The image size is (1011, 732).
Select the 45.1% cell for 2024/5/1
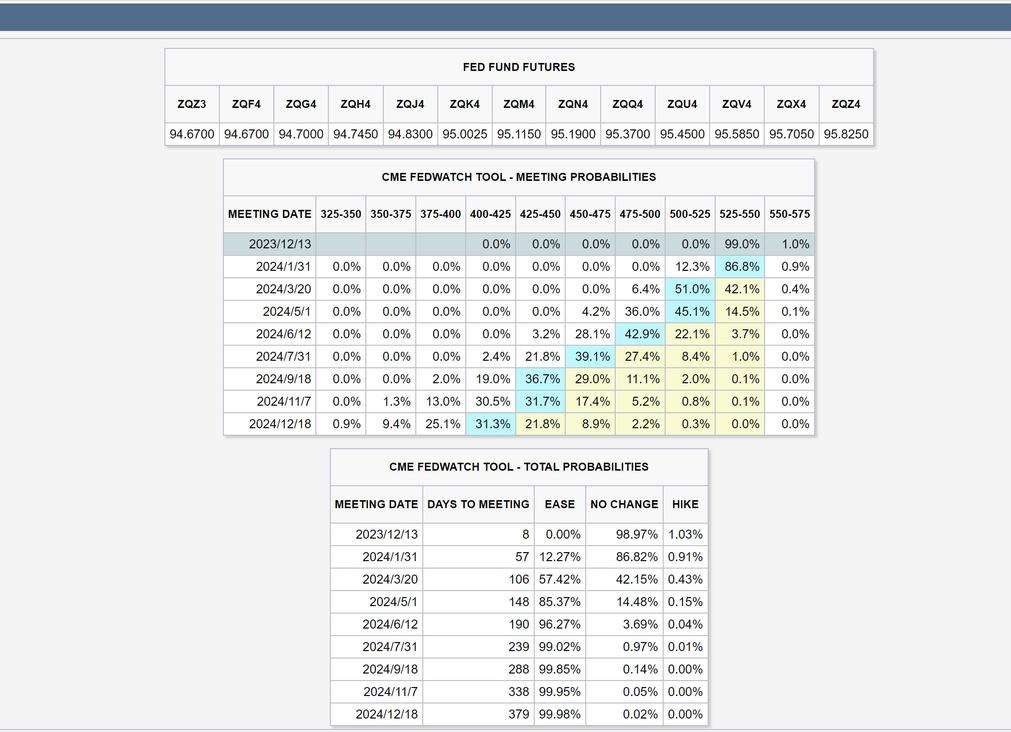tap(692, 312)
